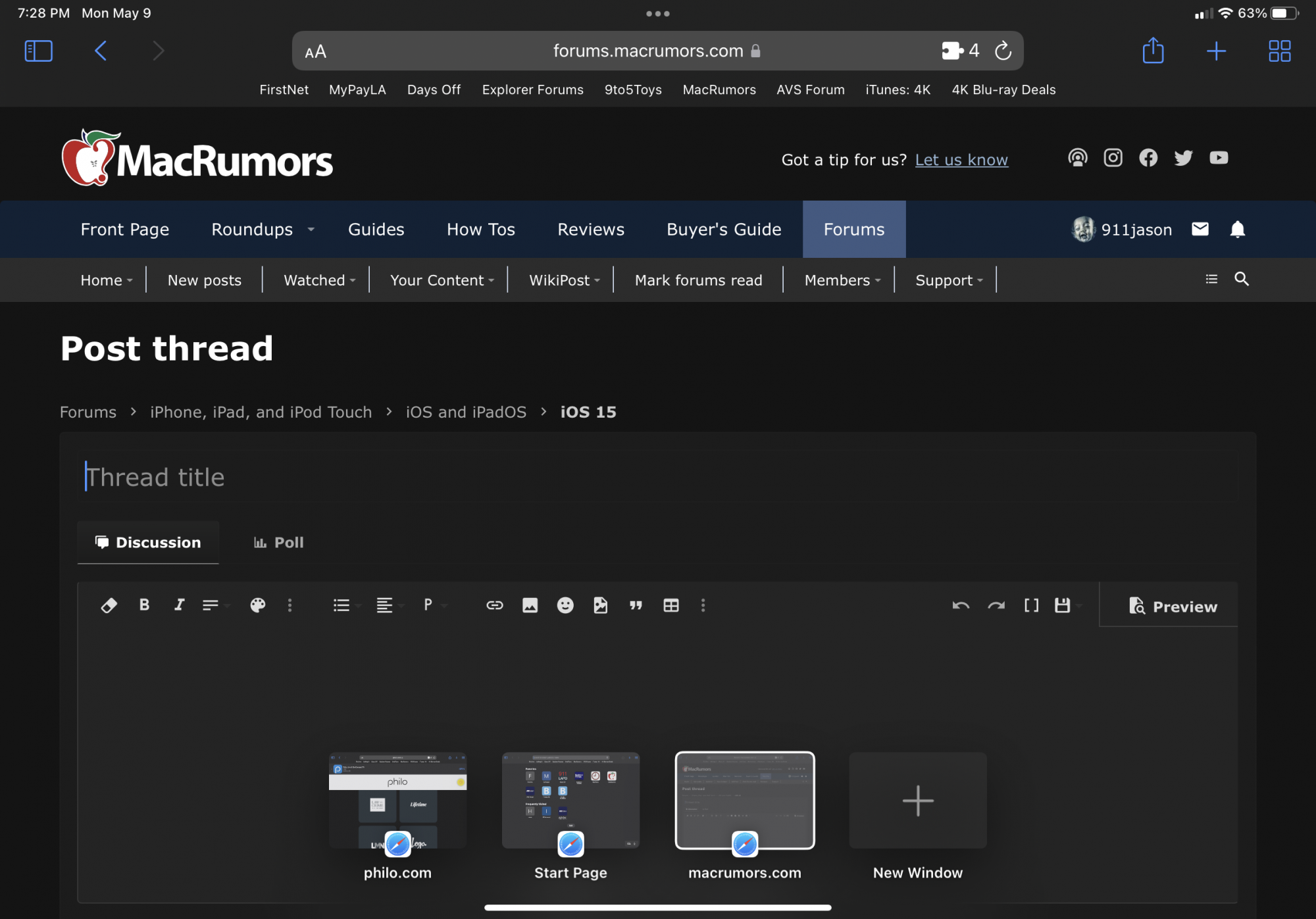This screenshot has height=919, width=1316.
Task: Expand the text alignment dropdown
Action: pos(390,605)
